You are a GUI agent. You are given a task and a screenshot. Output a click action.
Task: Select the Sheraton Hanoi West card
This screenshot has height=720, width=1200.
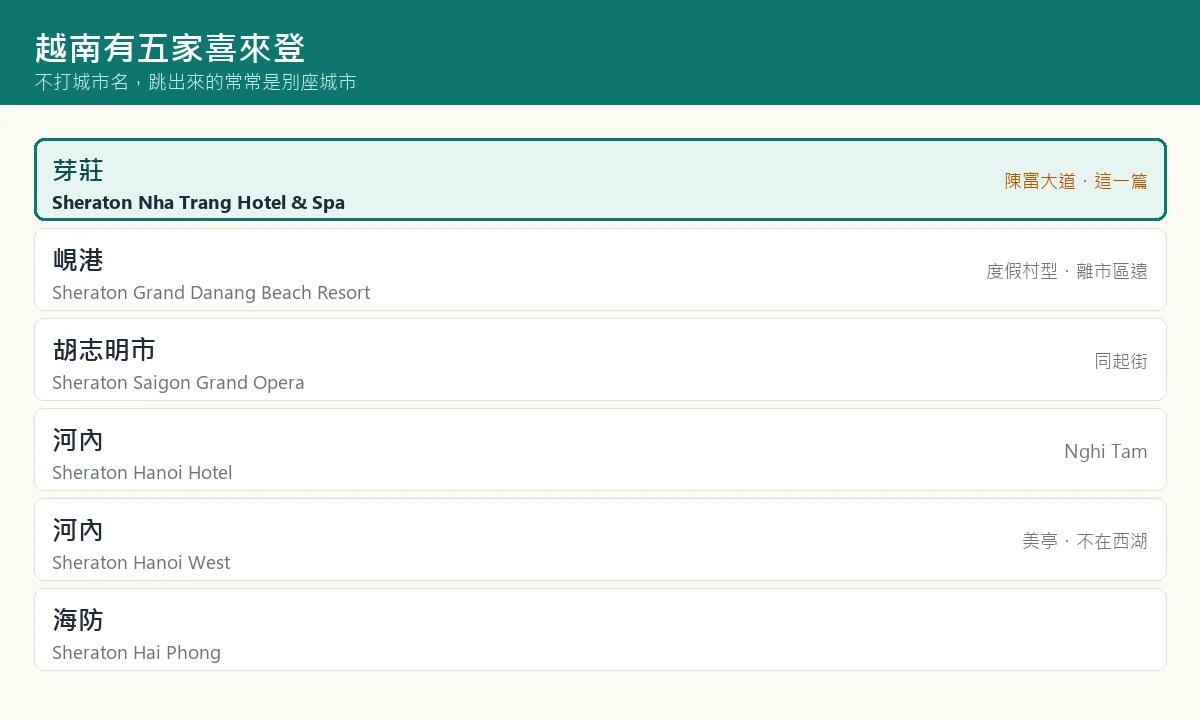click(x=600, y=540)
